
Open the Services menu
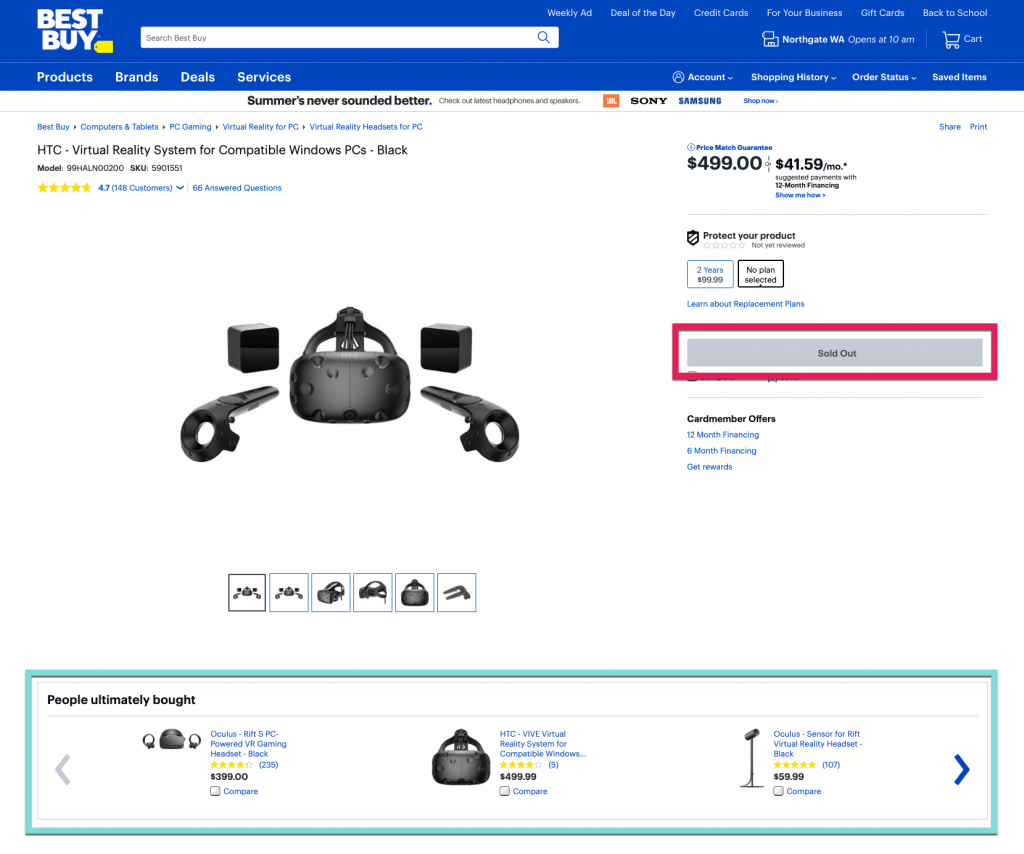click(x=264, y=77)
